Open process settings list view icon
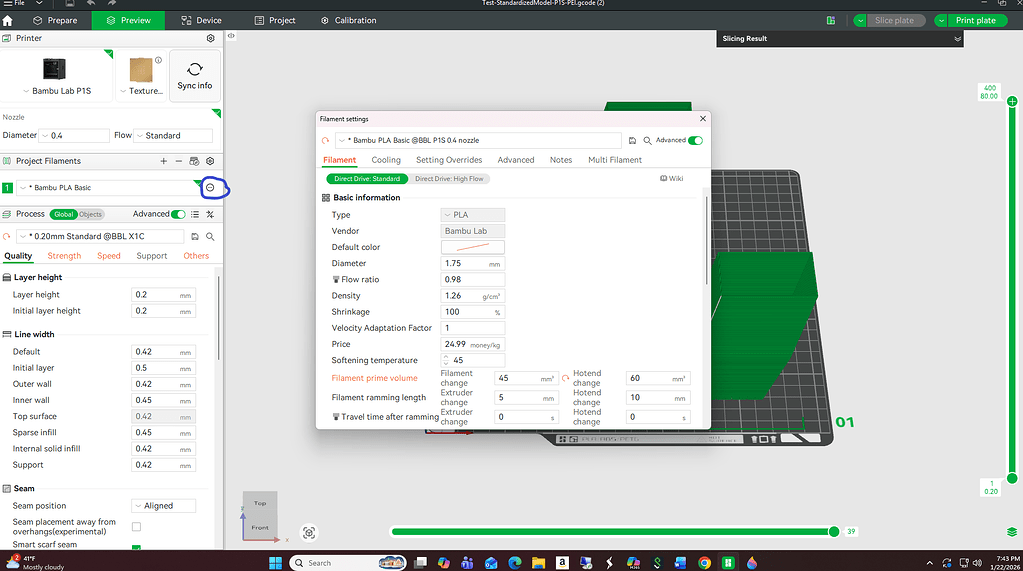This screenshot has height=571, width=1023. (194, 214)
